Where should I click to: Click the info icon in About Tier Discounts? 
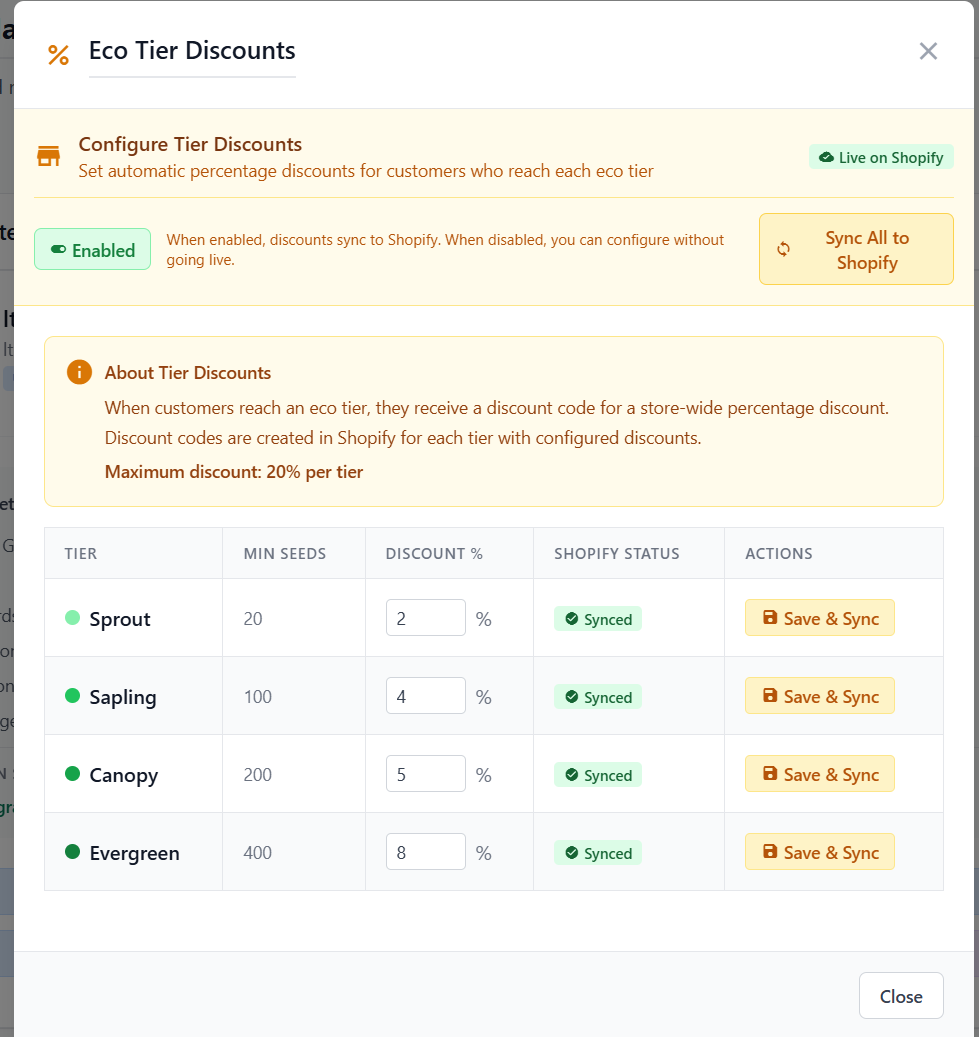[79, 372]
